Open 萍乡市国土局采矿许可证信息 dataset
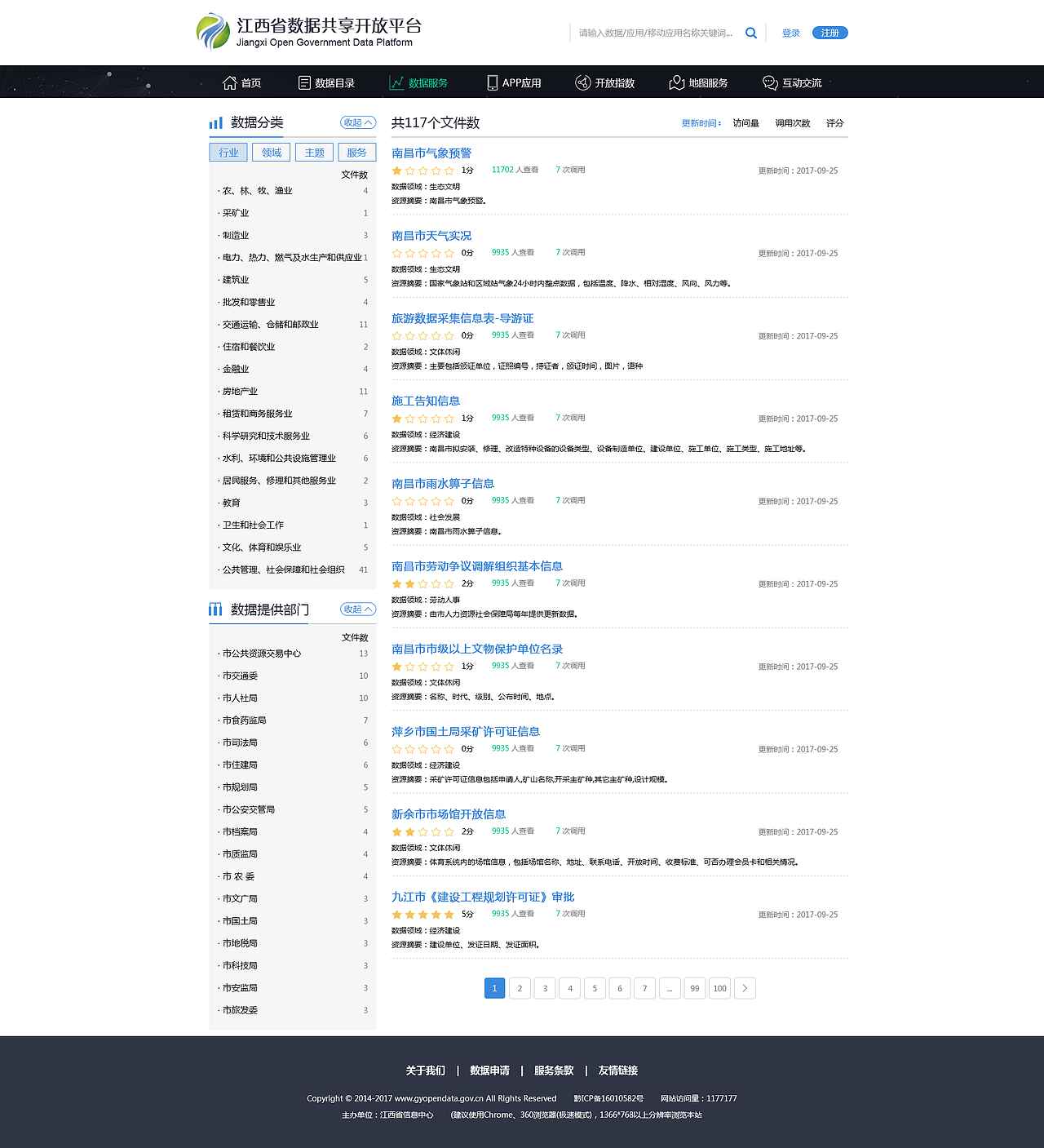1044x1148 pixels. point(466,732)
